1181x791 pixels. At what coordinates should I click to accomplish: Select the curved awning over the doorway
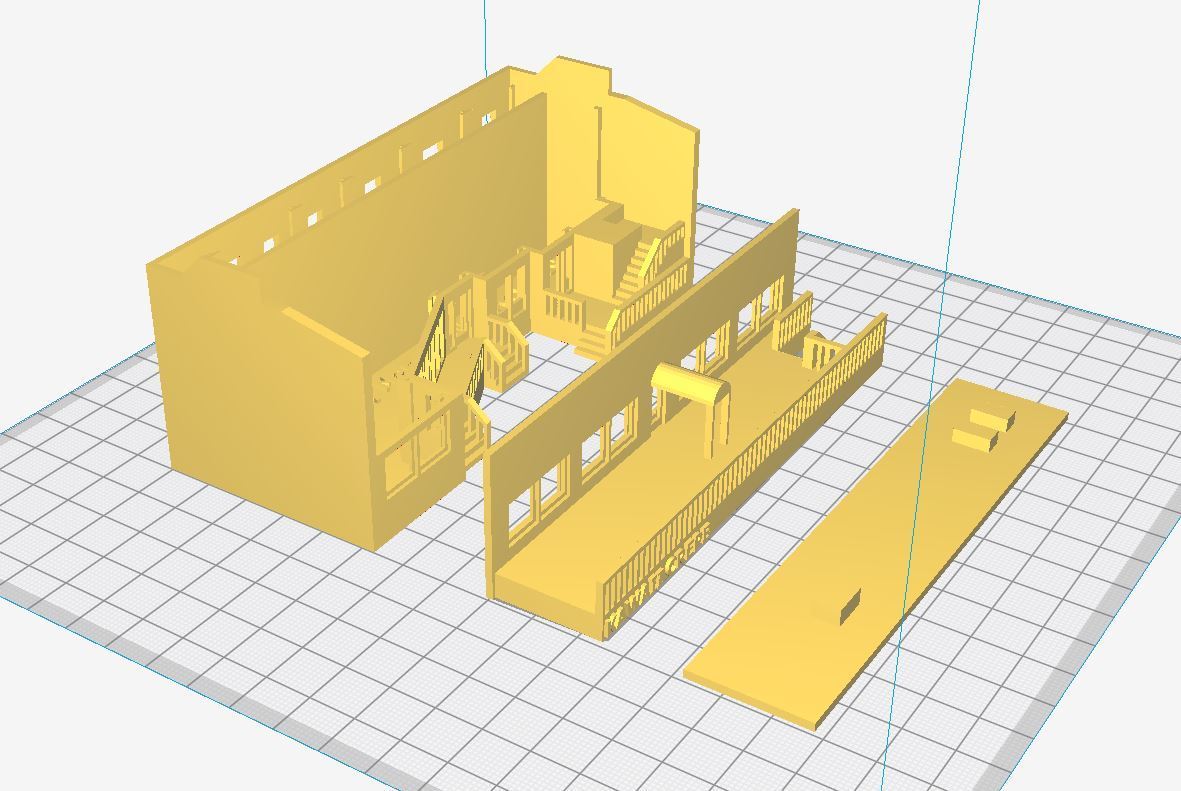coord(690,385)
